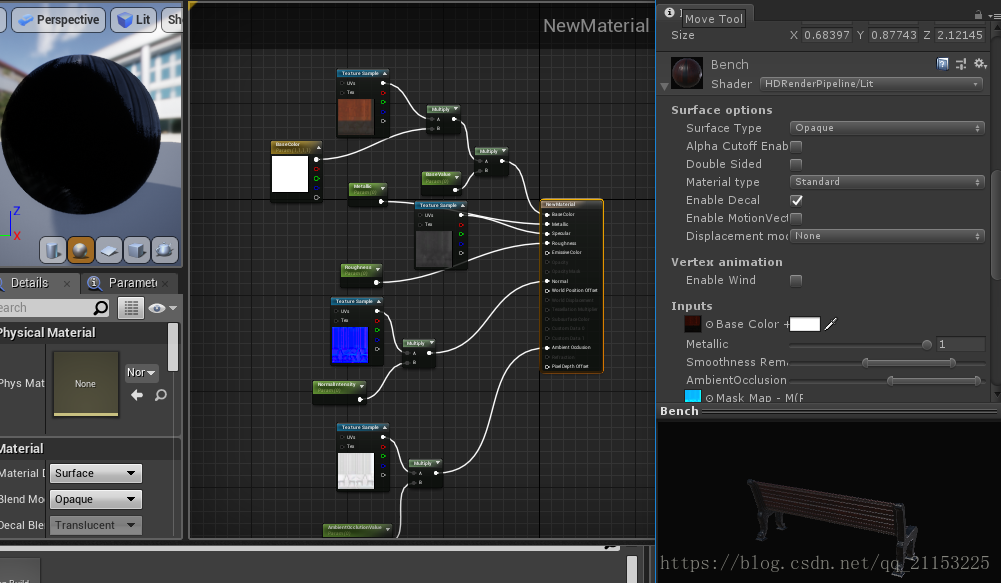Click the Size Z value field
This screenshot has width=1001, height=583.
(x=960, y=35)
